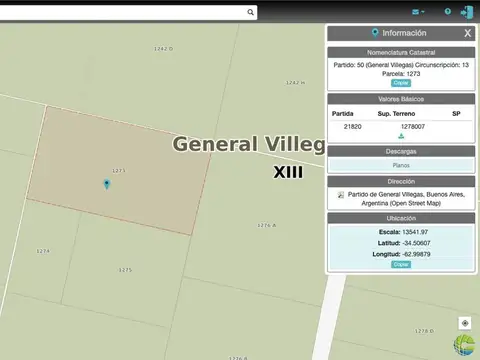The width and height of the screenshot is (480, 360).
Task: Click the XIII circumscription label
Action: point(288,172)
